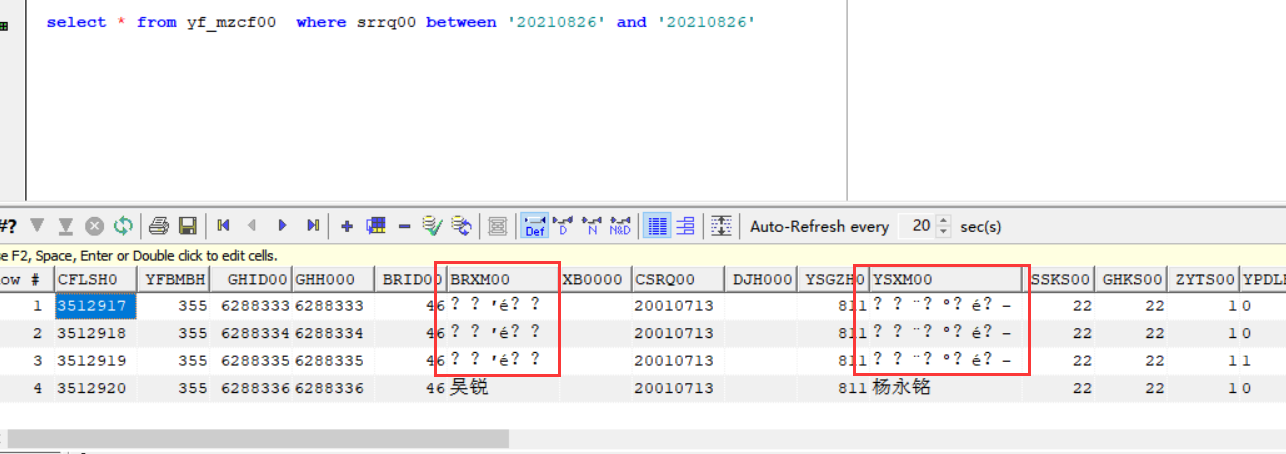Select the cell 3512917
The width and height of the screenshot is (1286, 454).
click(x=95, y=305)
